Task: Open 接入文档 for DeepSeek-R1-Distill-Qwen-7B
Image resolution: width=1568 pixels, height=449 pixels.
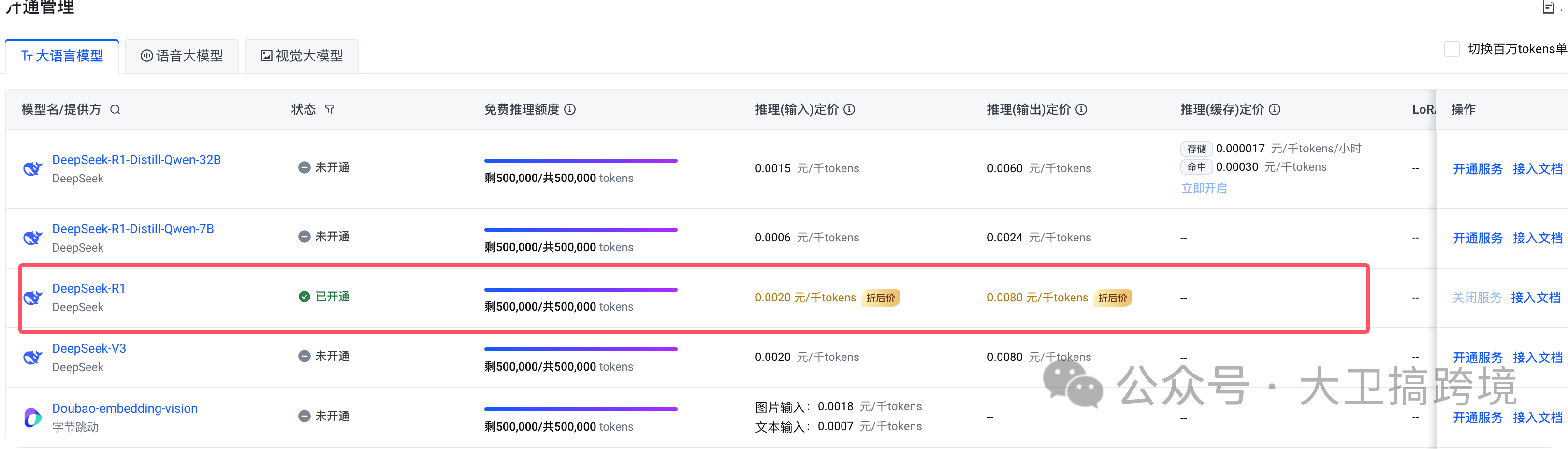Action: tap(1538, 238)
